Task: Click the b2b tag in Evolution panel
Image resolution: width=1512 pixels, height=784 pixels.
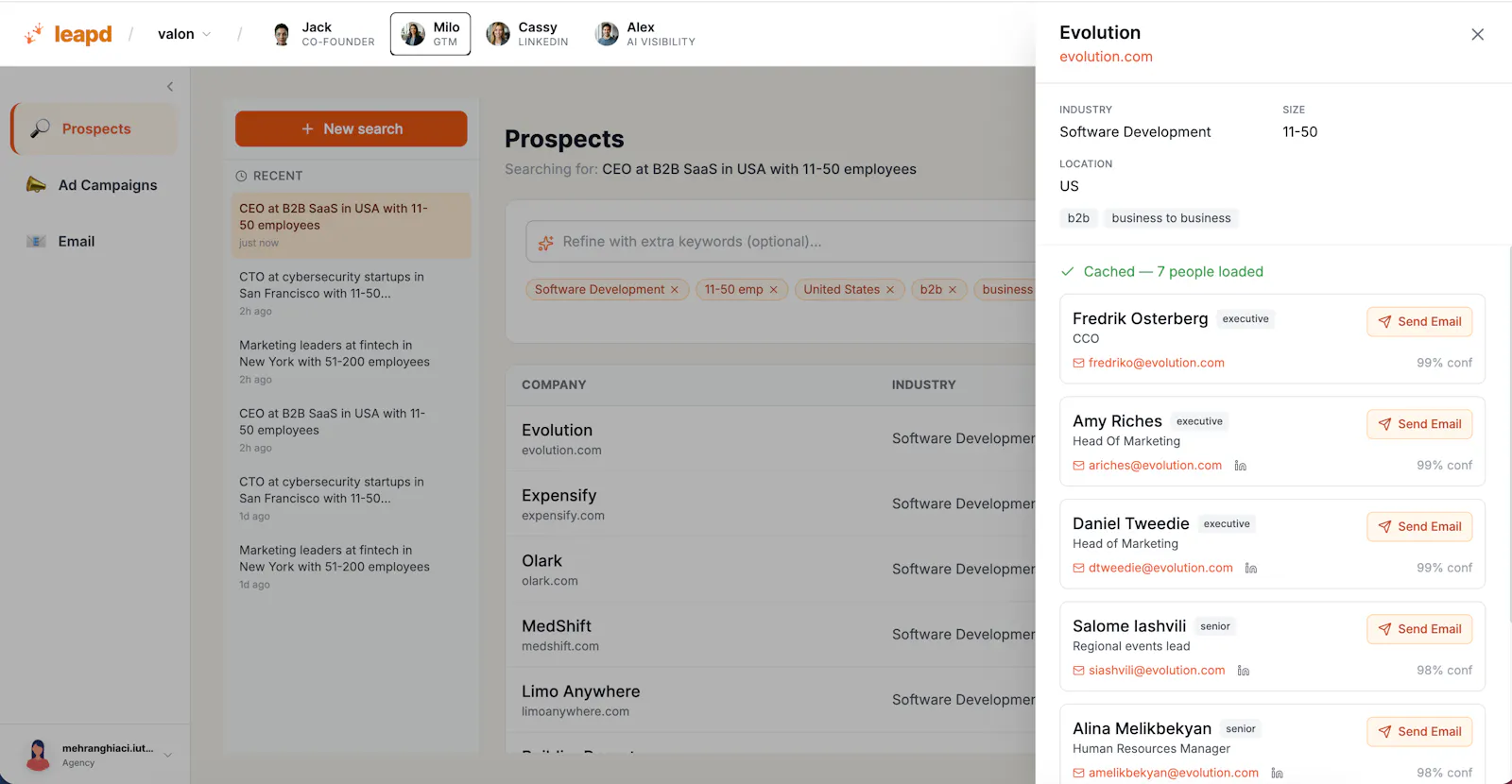Action: 1078,218
